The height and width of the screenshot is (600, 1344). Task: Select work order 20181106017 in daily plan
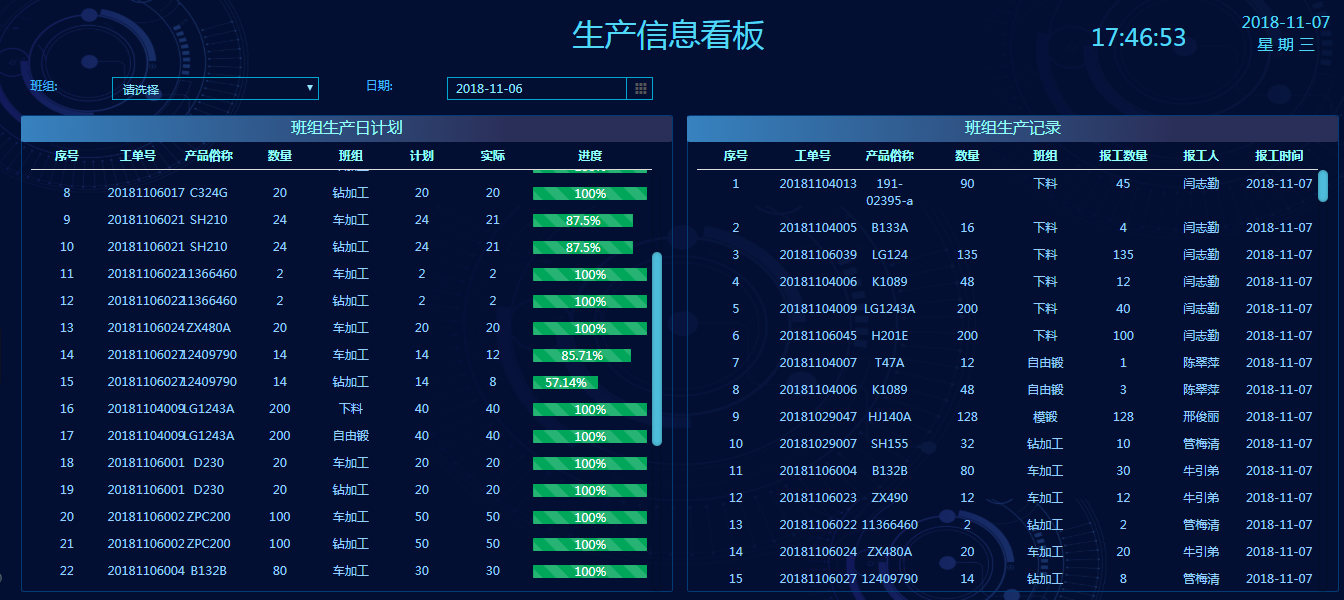(x=146, y=193)
